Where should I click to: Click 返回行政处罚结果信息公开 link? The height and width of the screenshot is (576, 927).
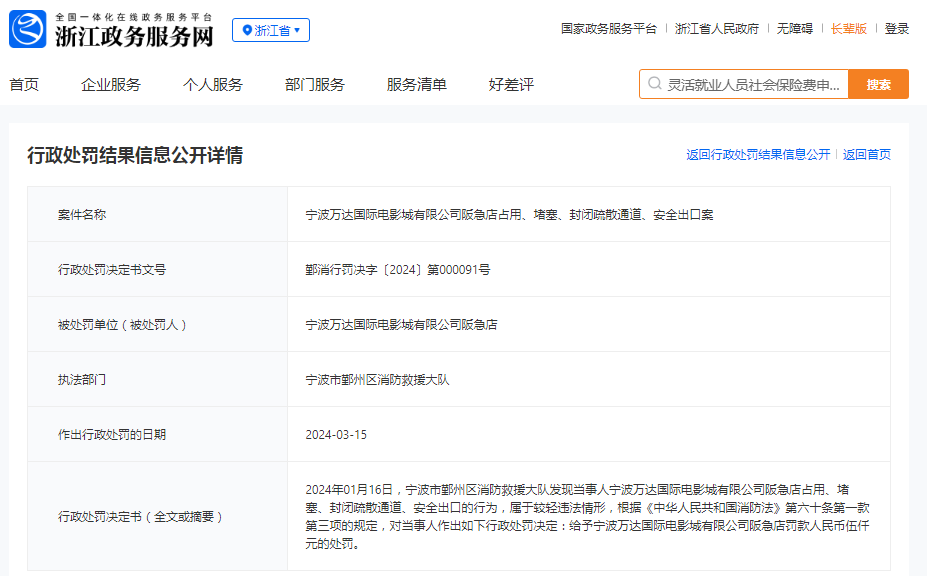point(758,154)
